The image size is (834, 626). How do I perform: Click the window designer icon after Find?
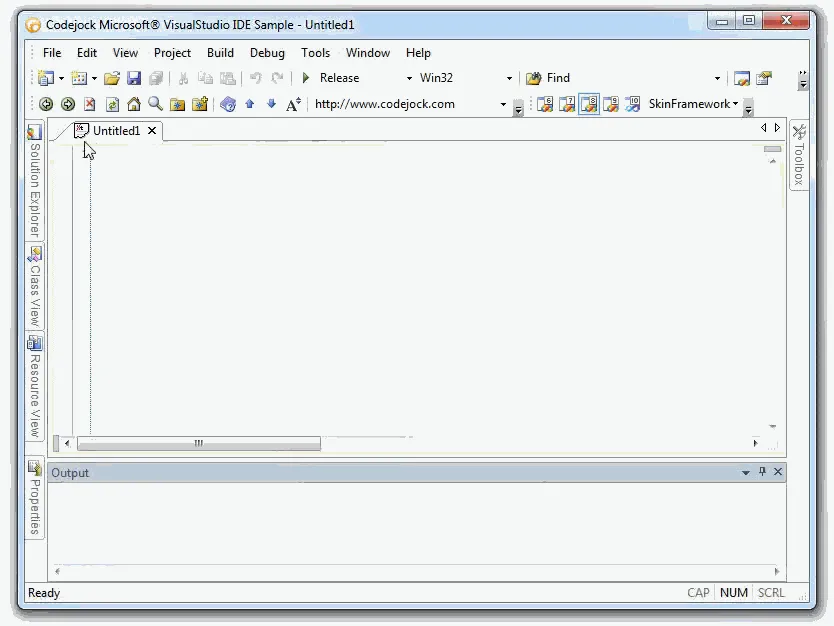click(742, 78)
